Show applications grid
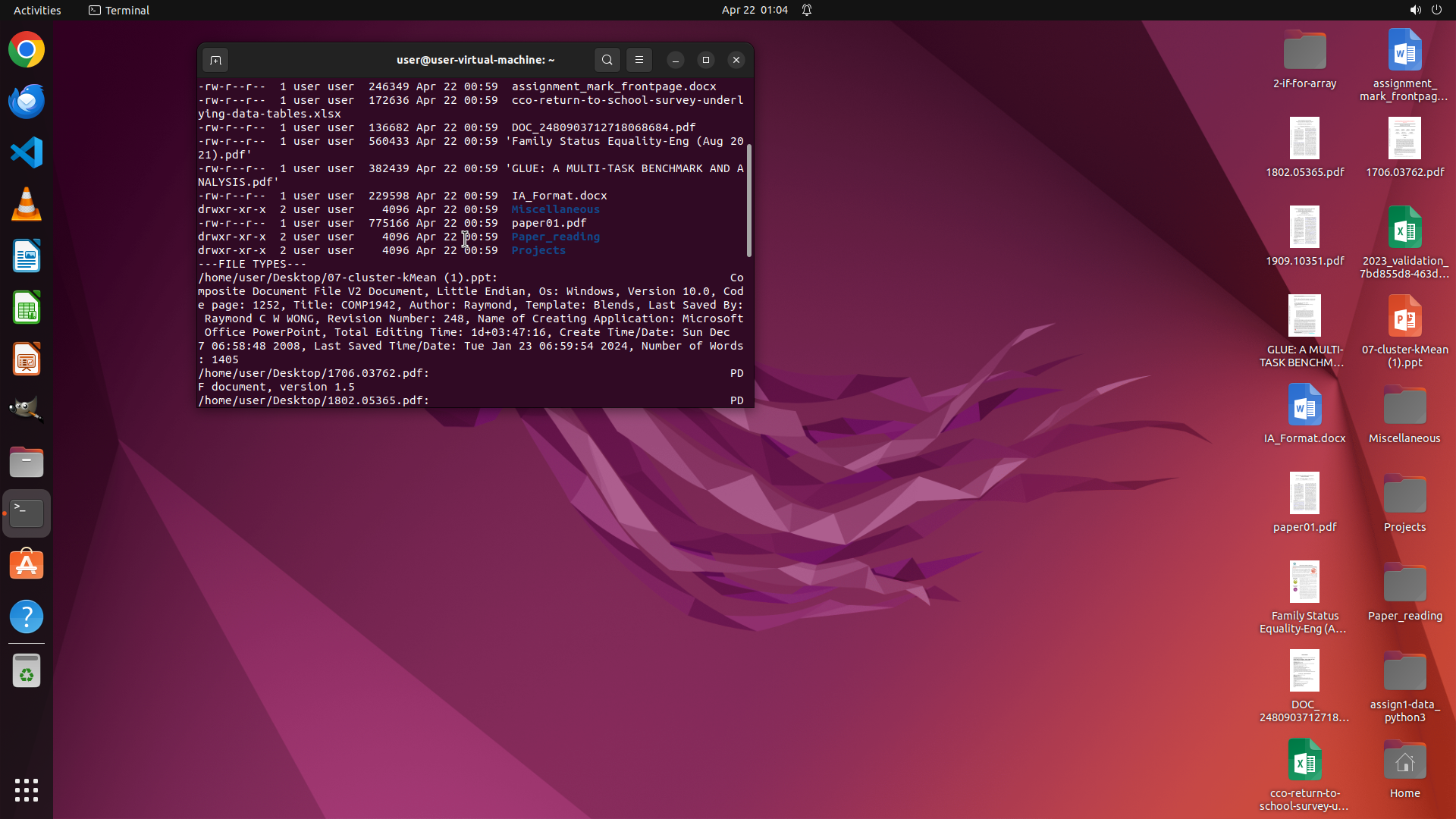The width and height of the screenshot is (1456, 819). pyautogui.click(x=27, y=790)
